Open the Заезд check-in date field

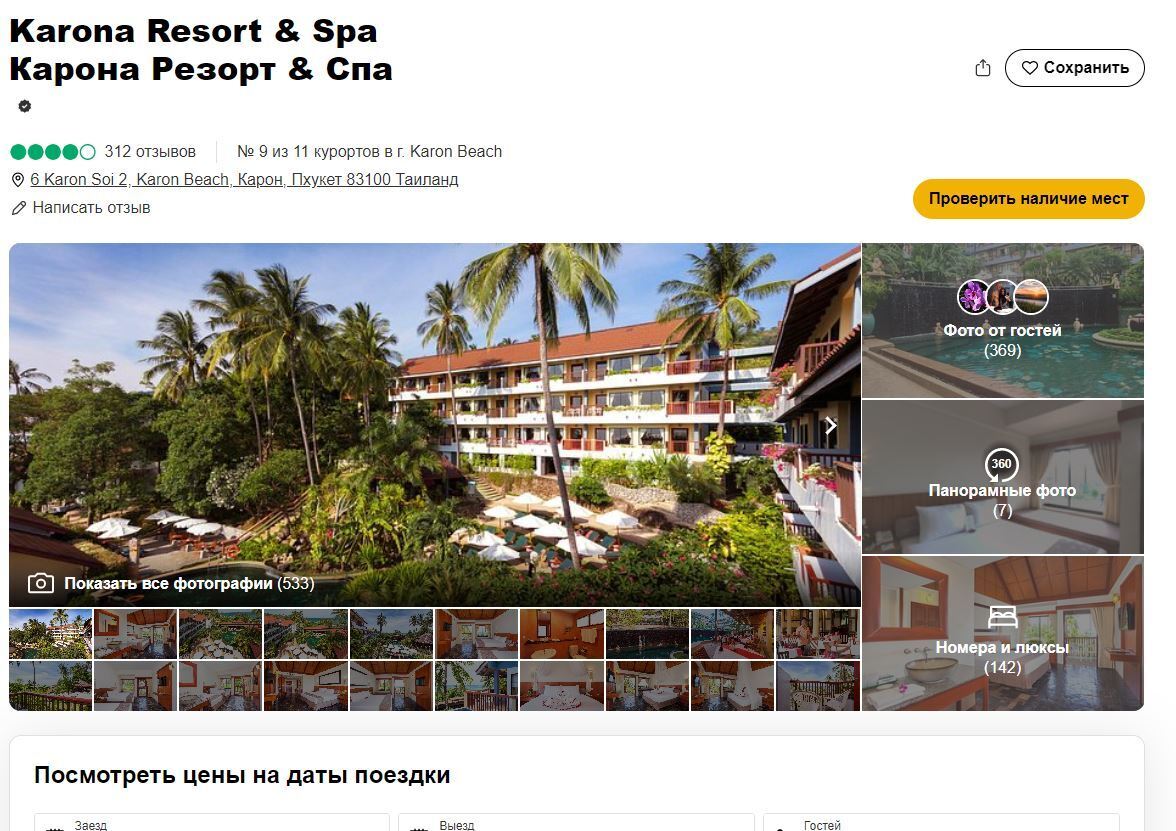point(212,823)
